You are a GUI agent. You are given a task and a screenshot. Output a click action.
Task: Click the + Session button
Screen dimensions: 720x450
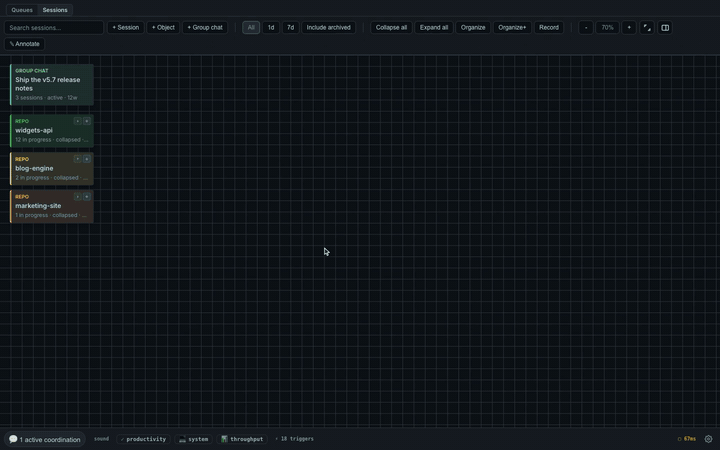click(126, 28)
